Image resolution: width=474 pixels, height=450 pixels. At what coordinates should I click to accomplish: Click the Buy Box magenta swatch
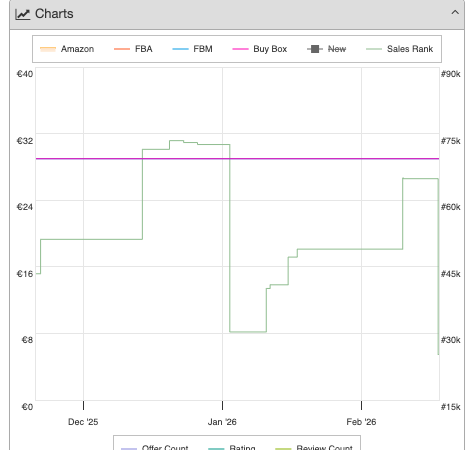pyautogui.click(x=240, y=49)
